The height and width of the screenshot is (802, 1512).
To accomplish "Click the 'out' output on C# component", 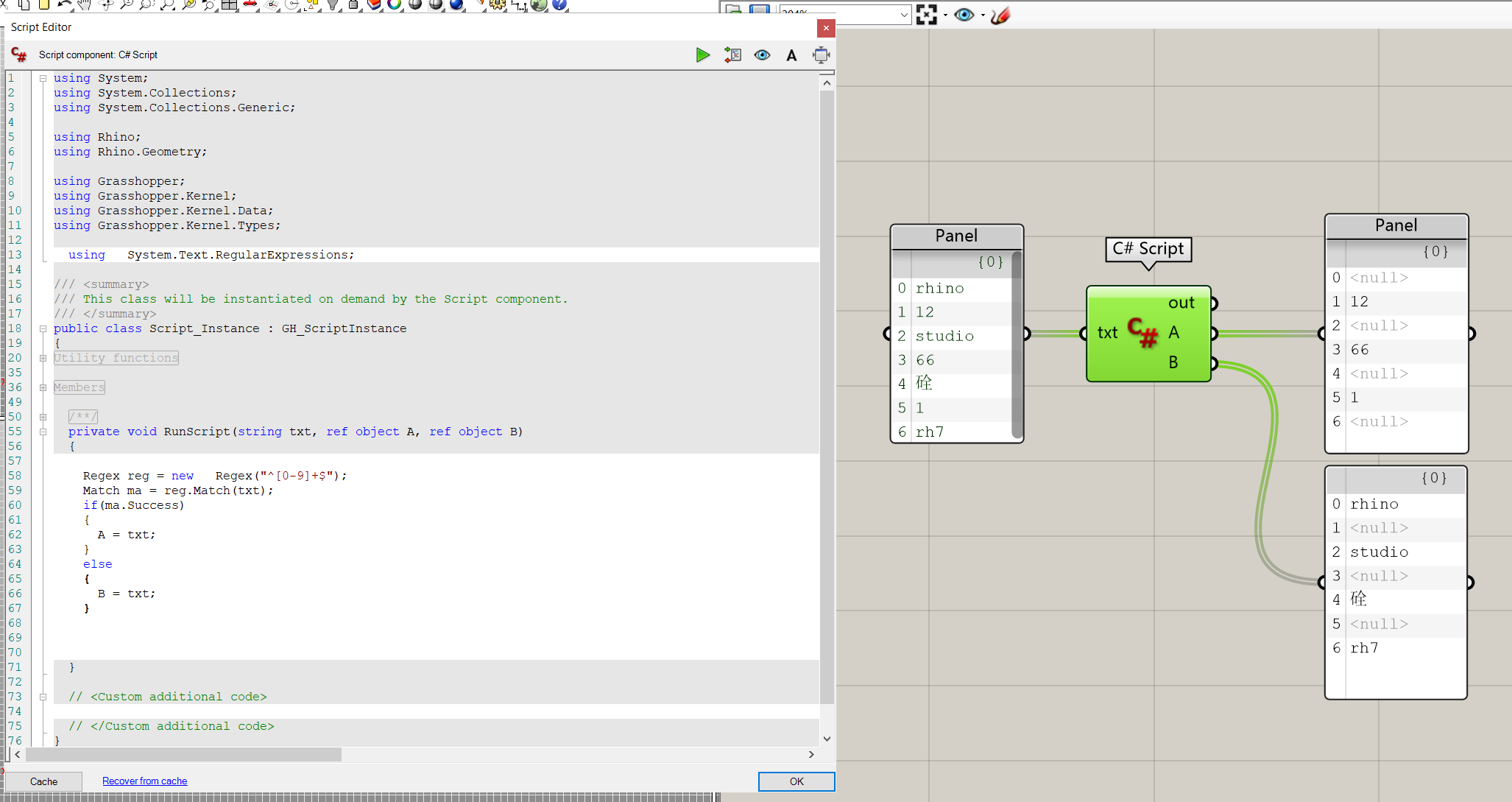I will pos(1181,303).
